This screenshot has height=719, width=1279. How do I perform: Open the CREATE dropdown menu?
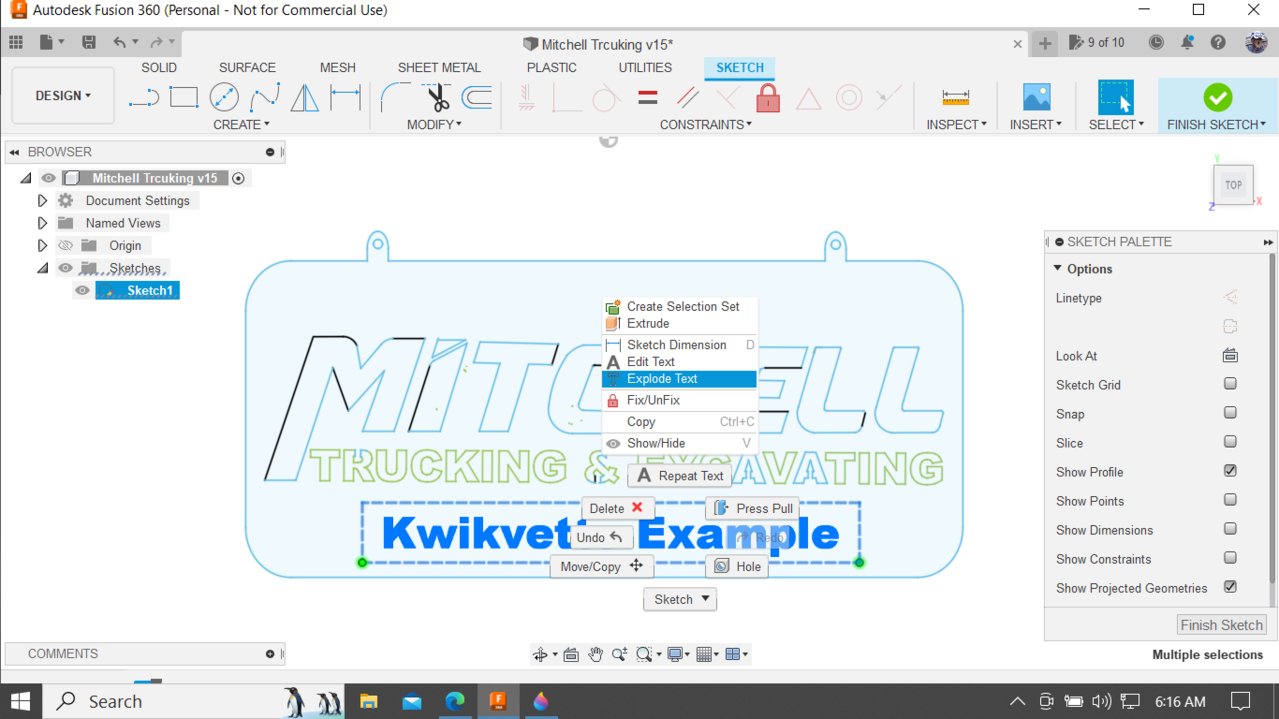tap(241, 125)
